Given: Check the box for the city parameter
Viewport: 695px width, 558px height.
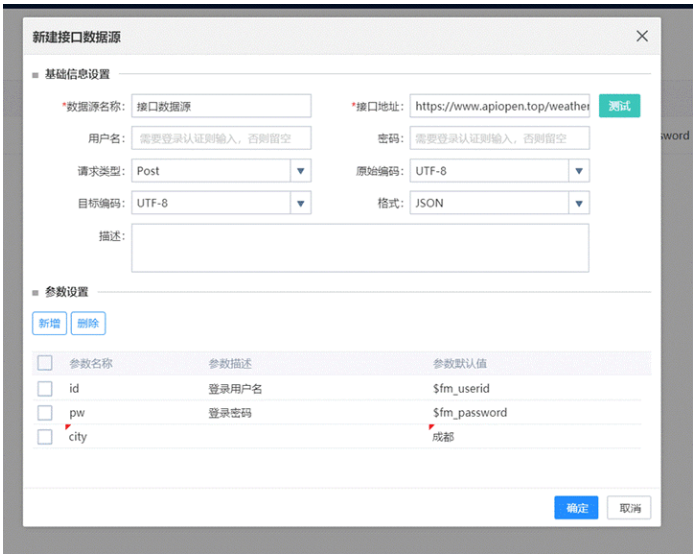Looking at the screenshot, I should pyautogui.click(x=45, y=437).
